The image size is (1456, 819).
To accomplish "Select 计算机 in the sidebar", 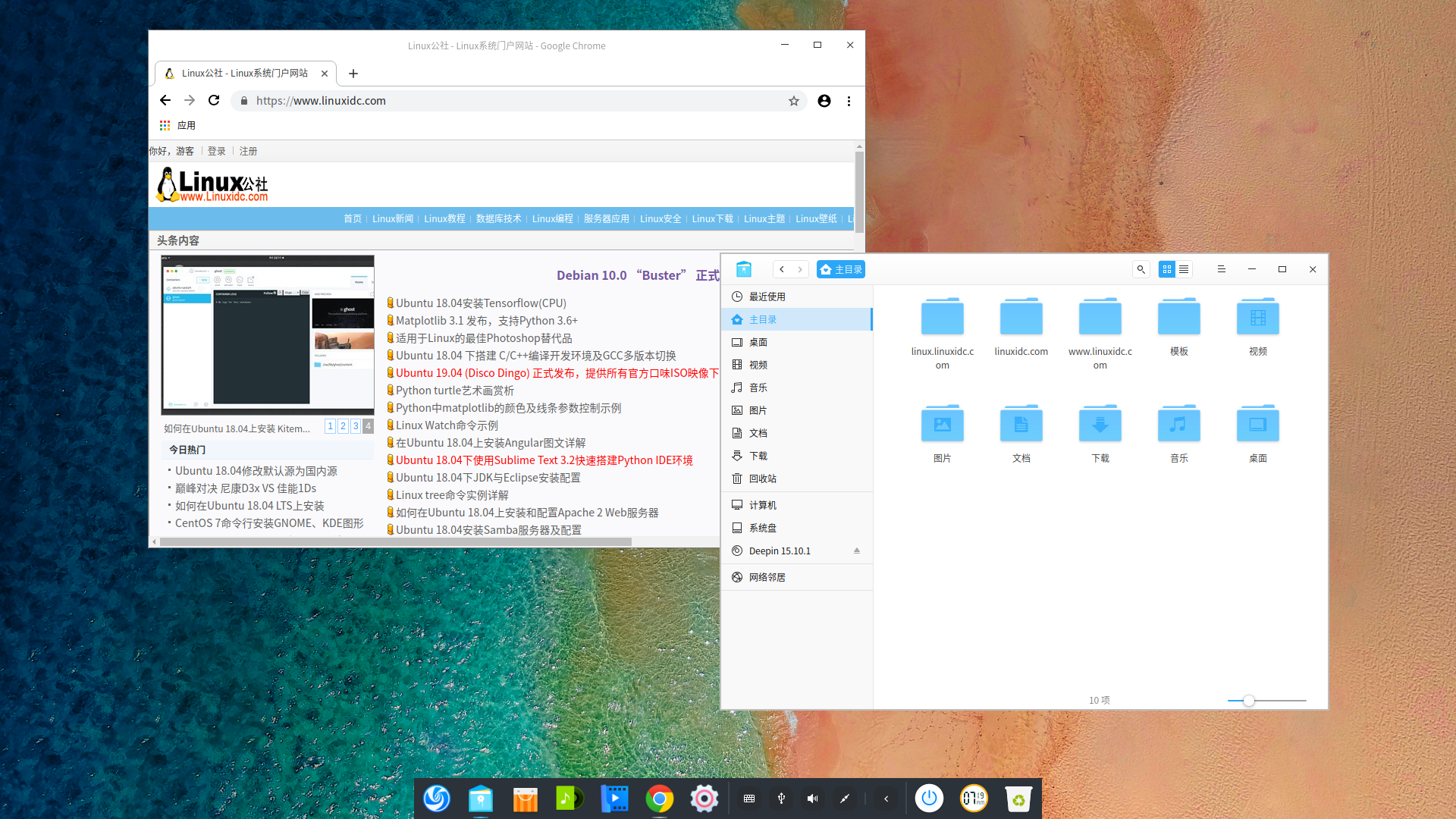I will (x=796, y=505).
